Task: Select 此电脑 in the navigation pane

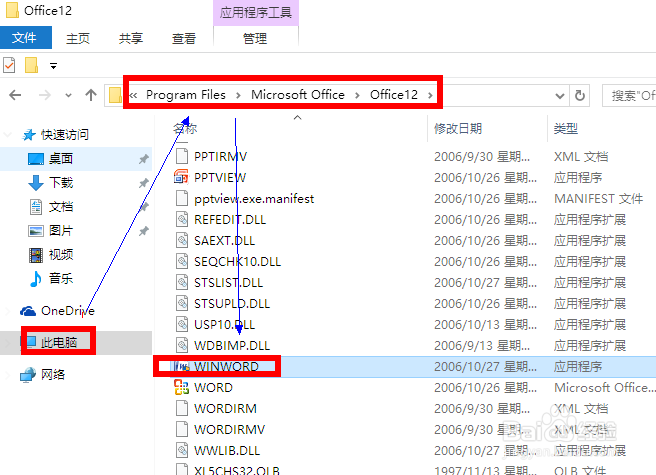Action: tap(59, 342)
